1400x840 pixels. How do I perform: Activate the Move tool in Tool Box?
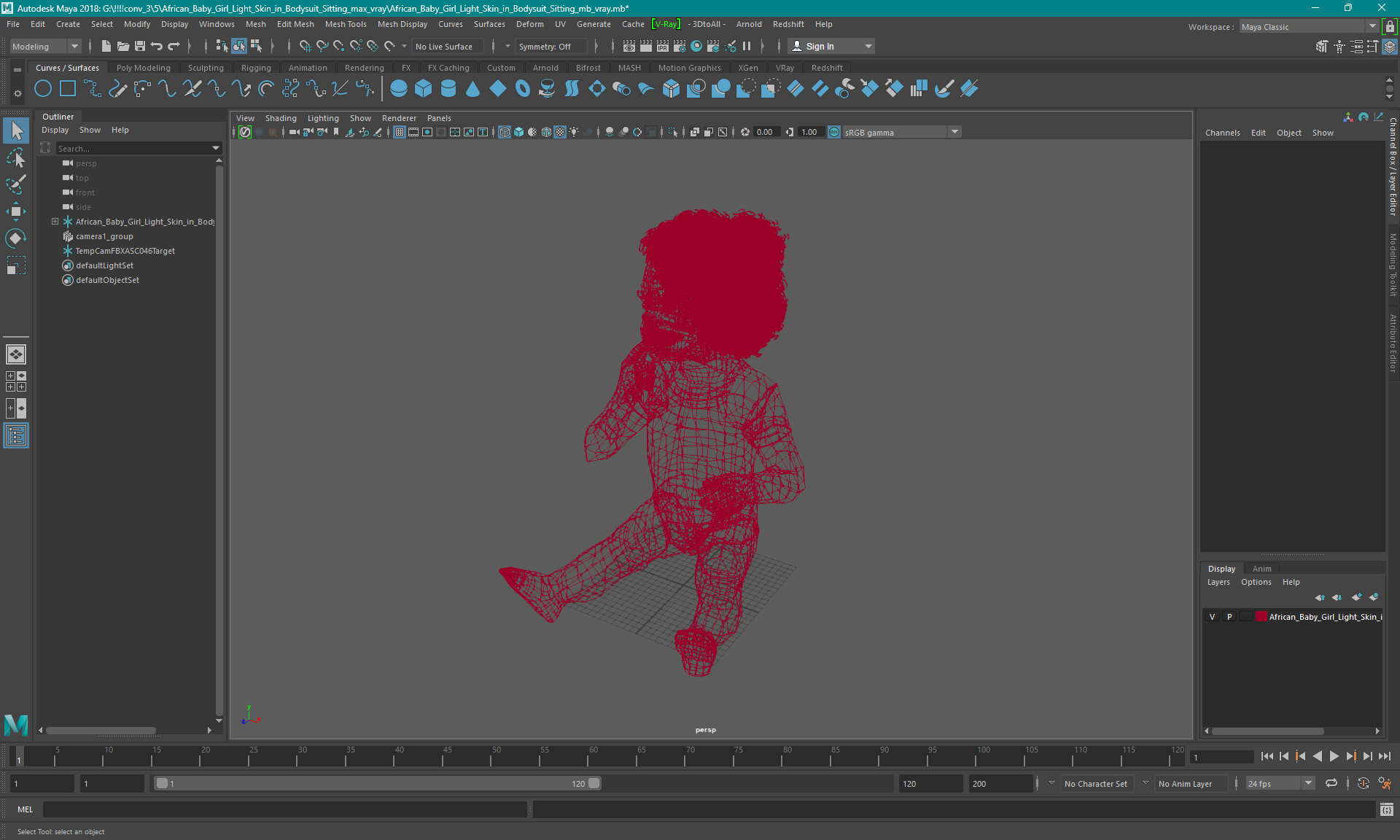click(16, 211)
